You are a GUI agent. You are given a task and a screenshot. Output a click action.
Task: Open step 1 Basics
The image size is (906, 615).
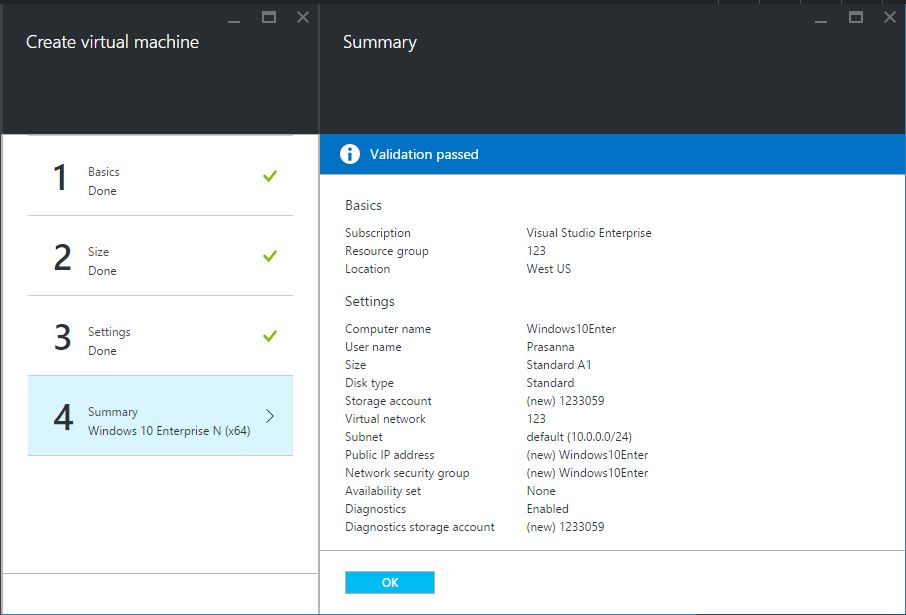160,176
